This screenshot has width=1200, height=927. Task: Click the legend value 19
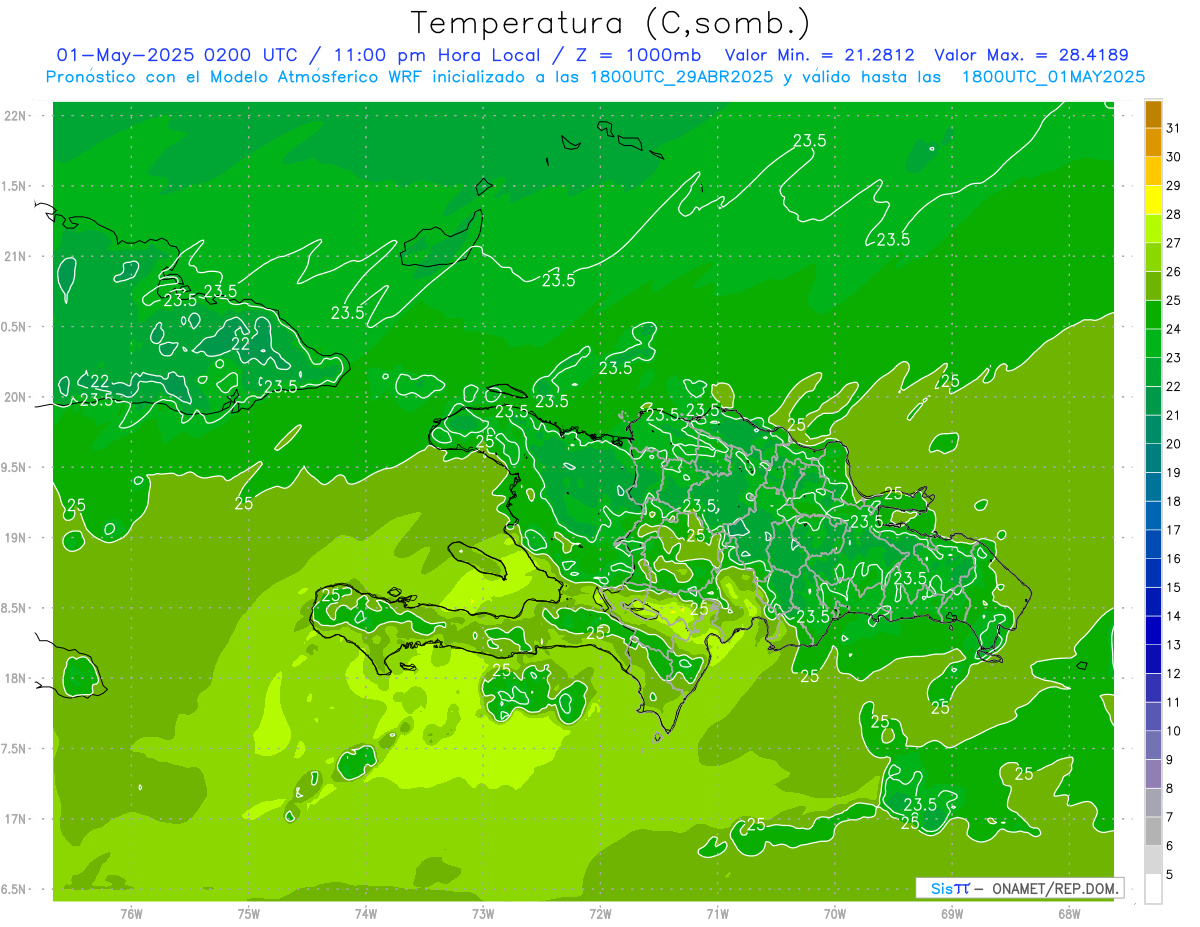coord(1173,473)
